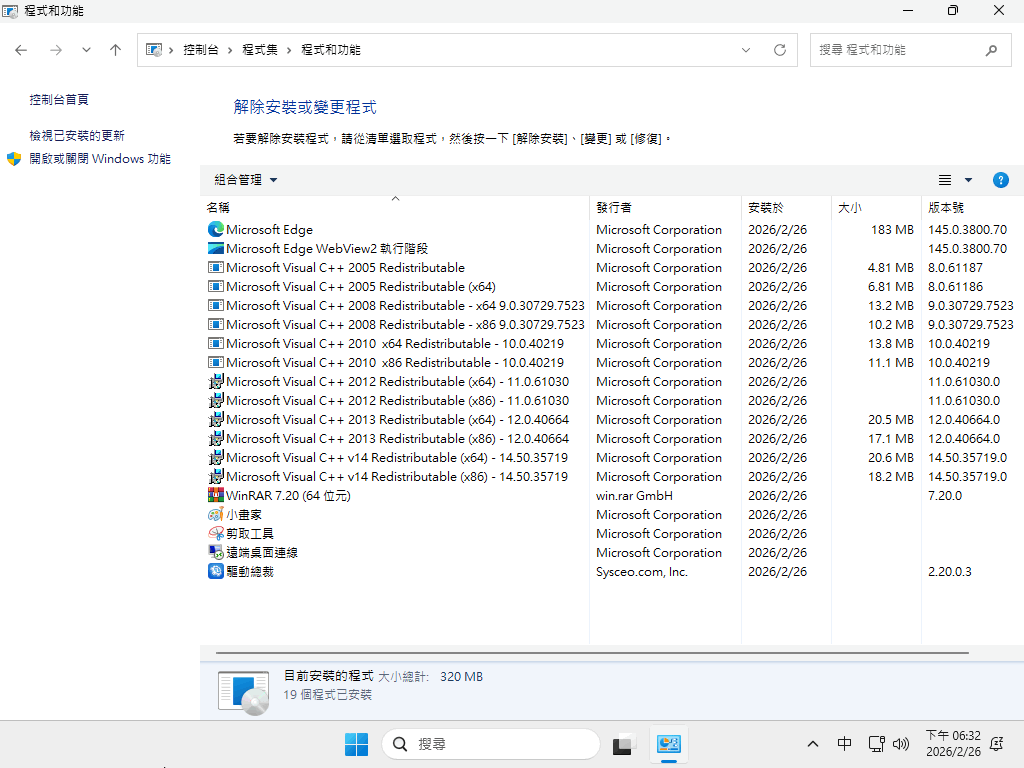Sort list by 發行者 column header
Image resolution: width=1024 pixels, height=768 pixels.
(614, 208)
